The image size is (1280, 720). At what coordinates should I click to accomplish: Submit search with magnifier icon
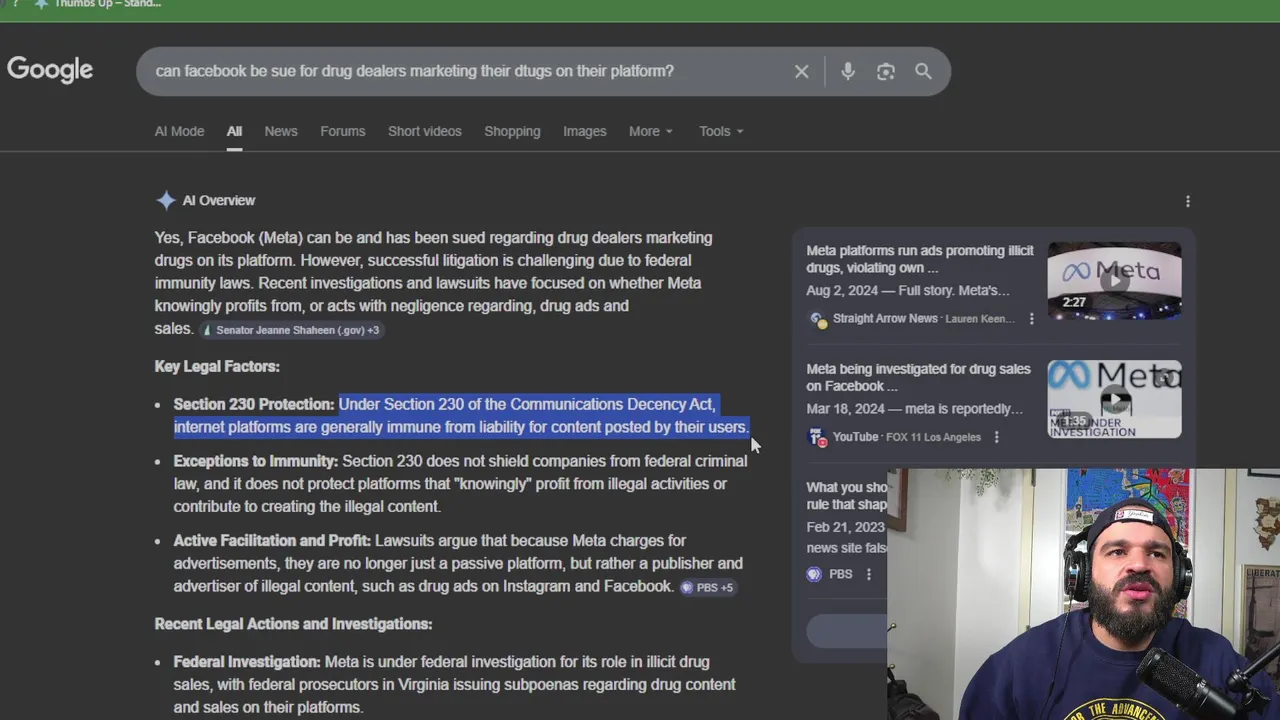tap(923, 71)
